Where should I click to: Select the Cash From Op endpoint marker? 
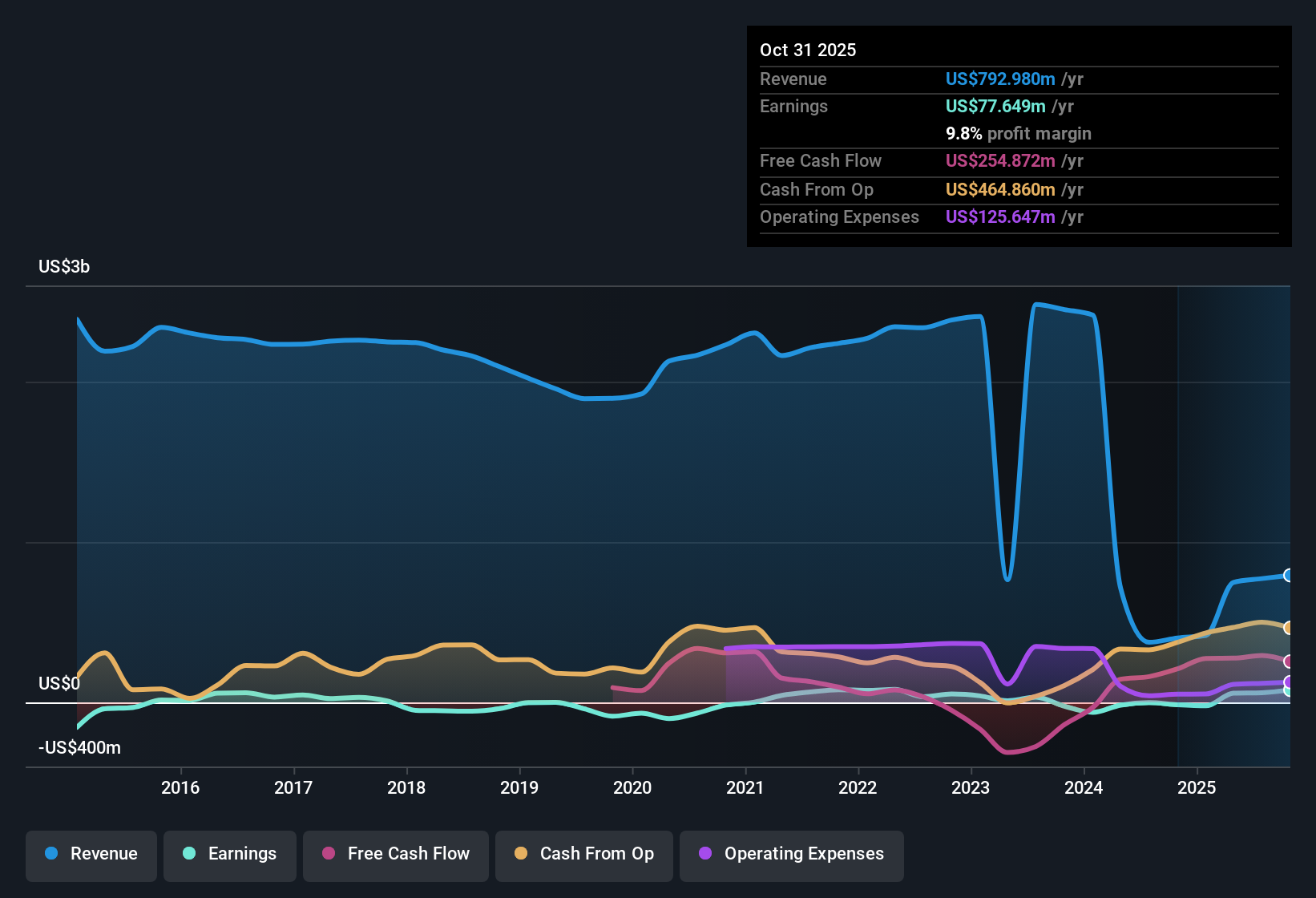[x=1288, y=626]
